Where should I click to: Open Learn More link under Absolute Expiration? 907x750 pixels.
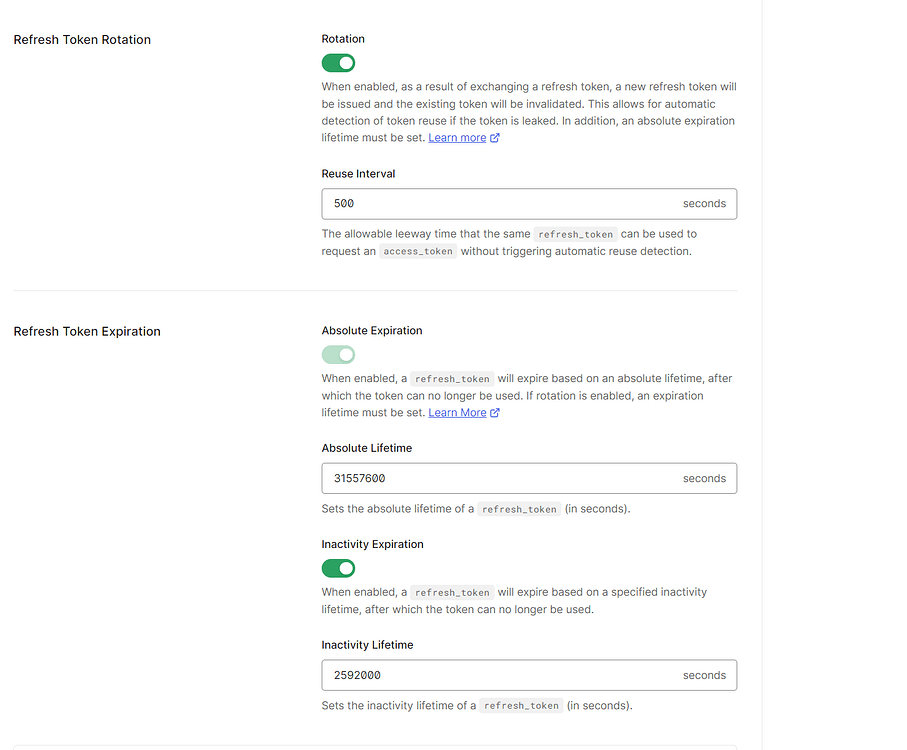[457, 413]
